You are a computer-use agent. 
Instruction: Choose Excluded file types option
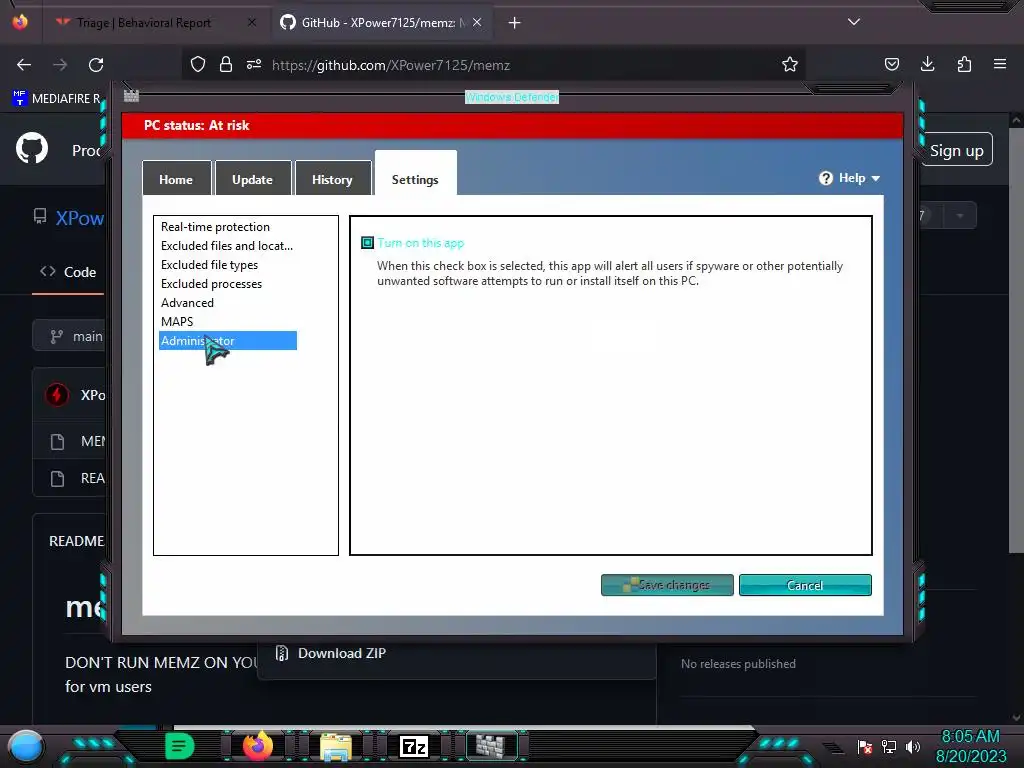coord(210,264)
